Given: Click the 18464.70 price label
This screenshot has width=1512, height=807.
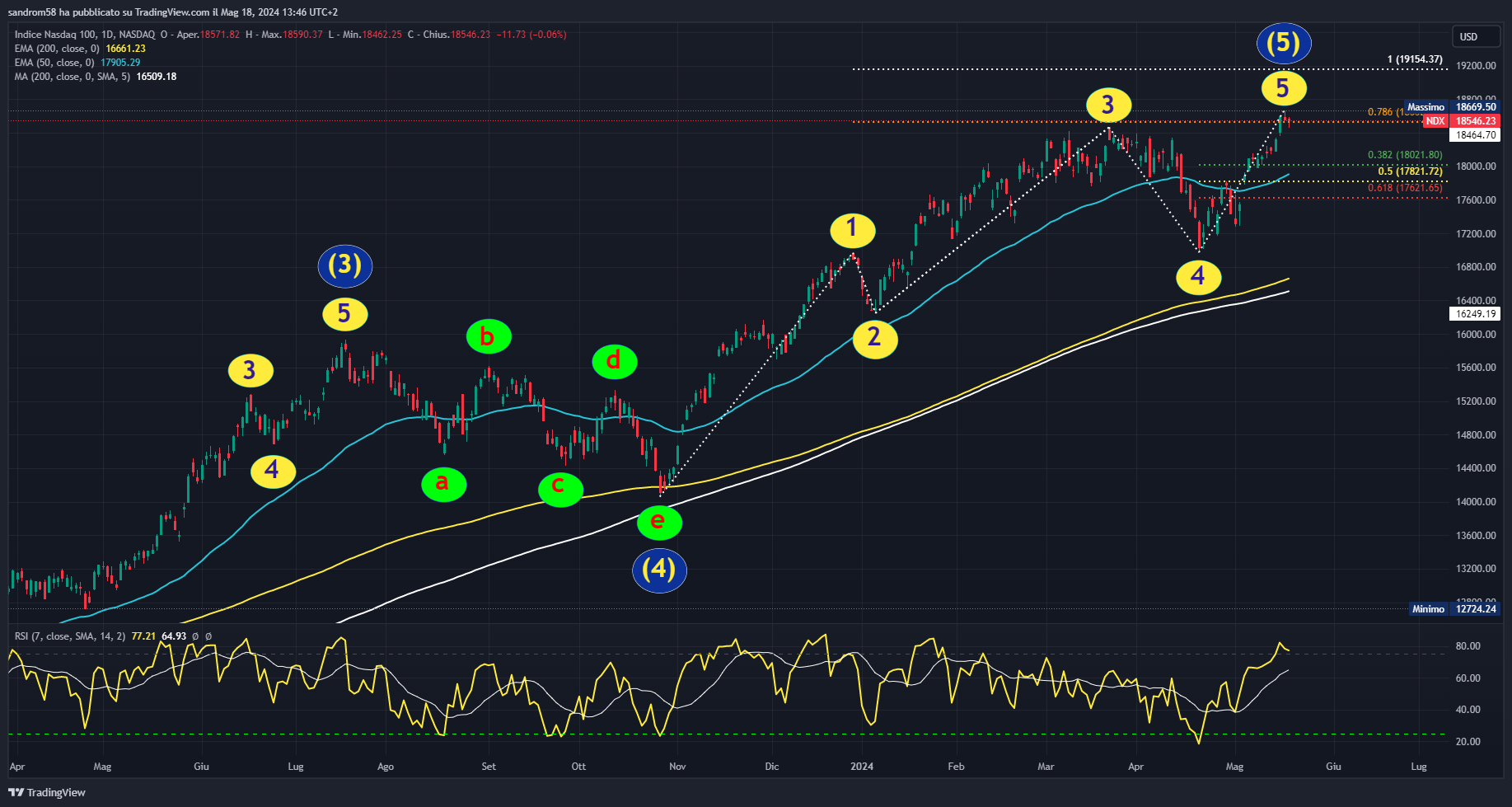Looking at the screenshot, I should (1475, 135).
